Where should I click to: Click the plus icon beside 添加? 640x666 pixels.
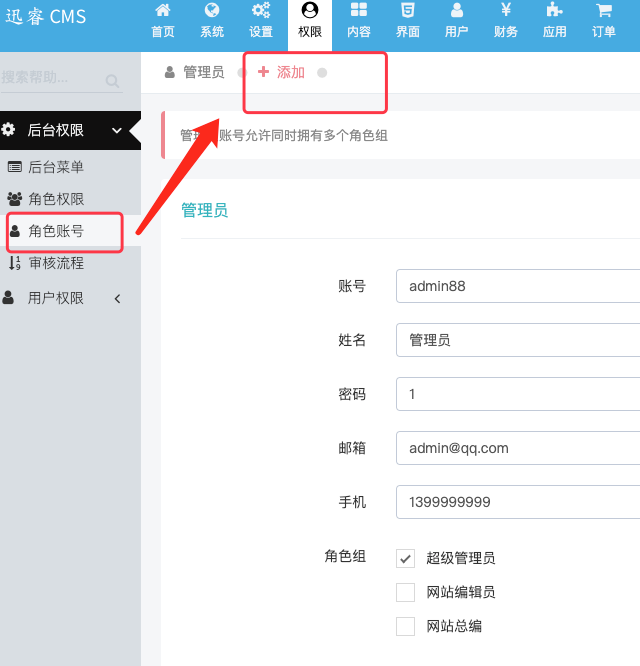pyautogui.click(x=263, y=71)
